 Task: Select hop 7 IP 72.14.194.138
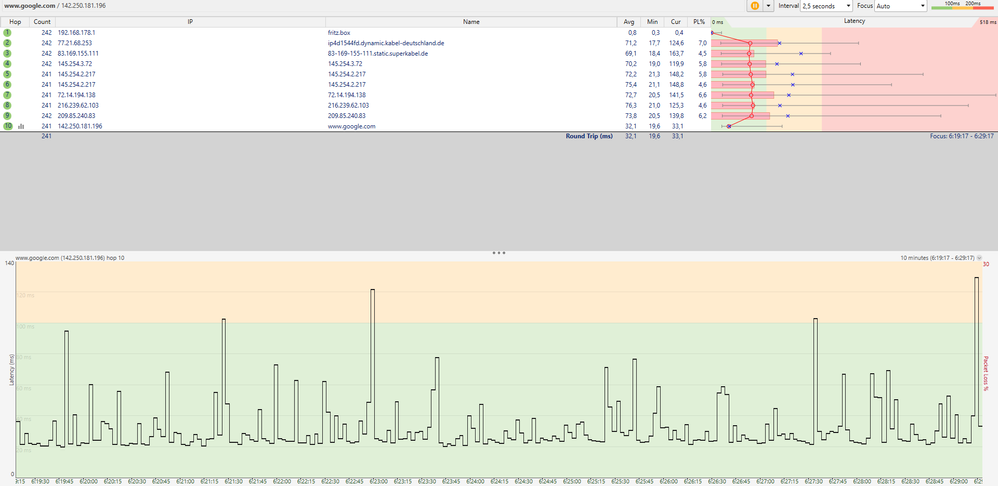tap(76, 94)
